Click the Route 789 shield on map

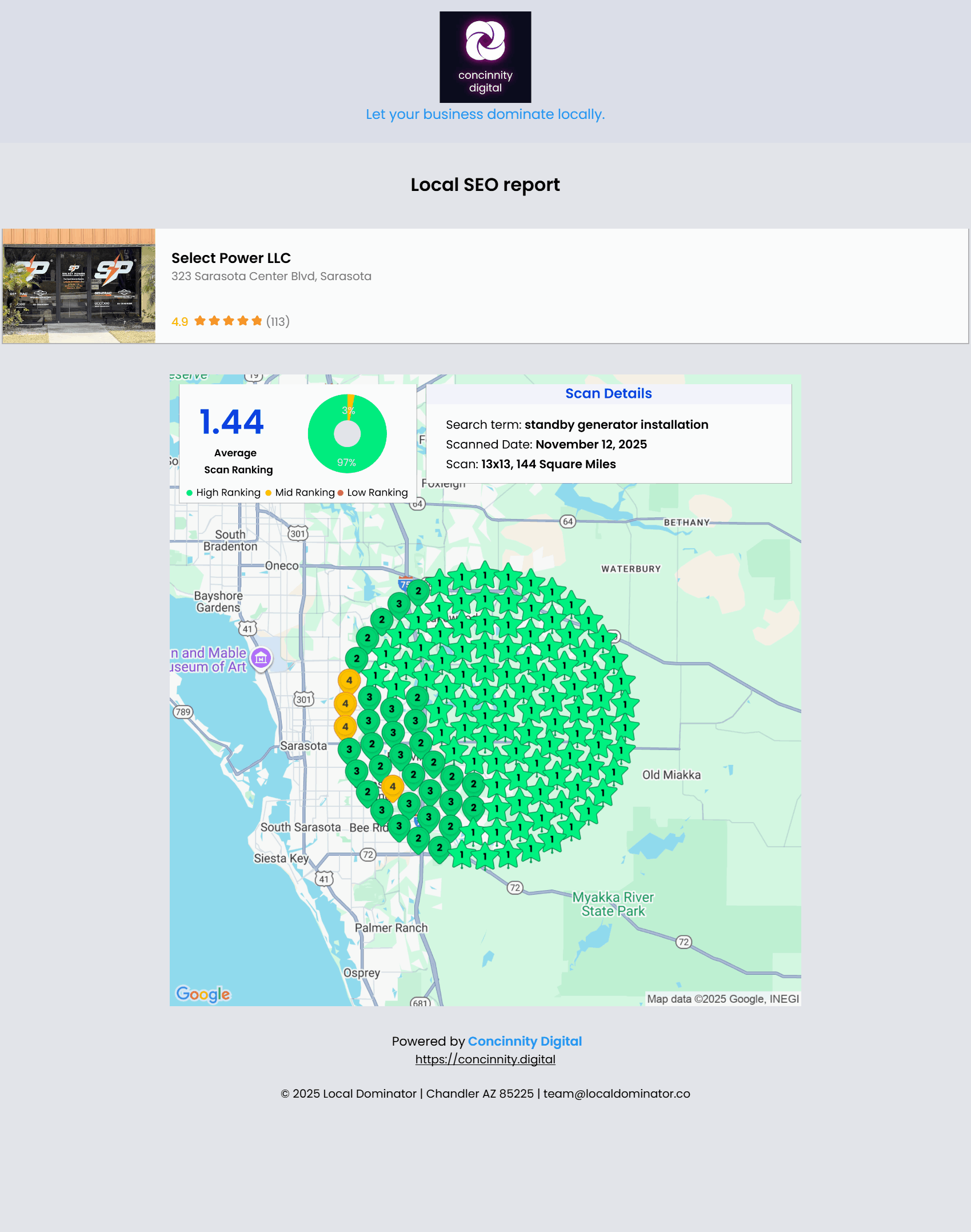point(183,712)
